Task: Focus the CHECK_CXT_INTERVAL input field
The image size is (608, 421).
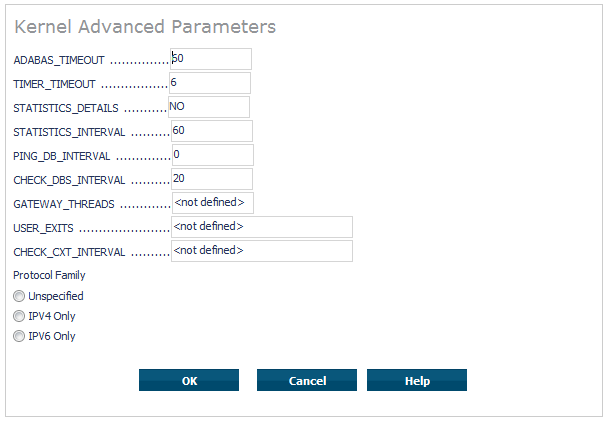Action: 262,251
